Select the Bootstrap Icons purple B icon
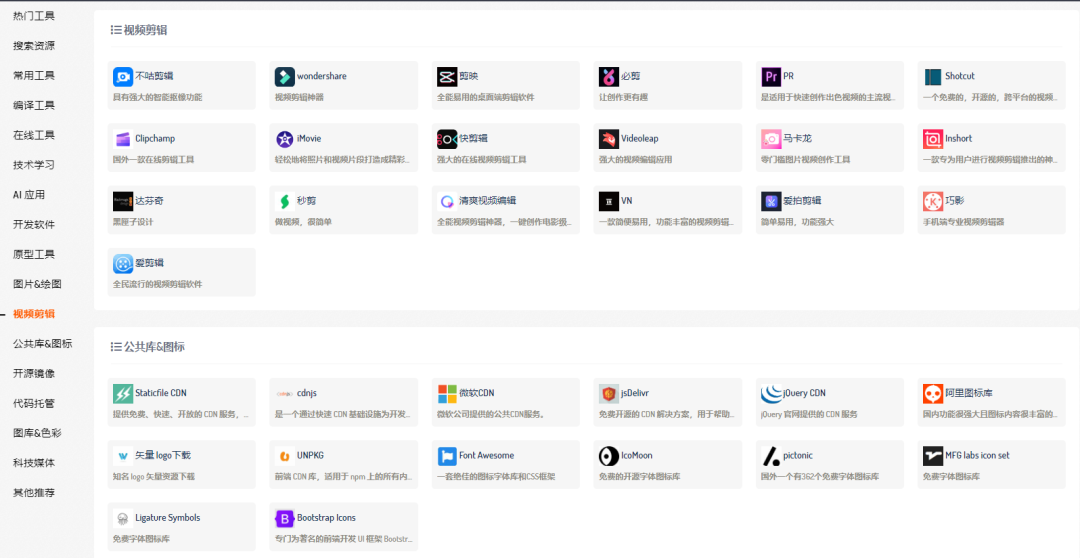Image resolution: width=1080 pixels, height=558 pixels. 285,518
